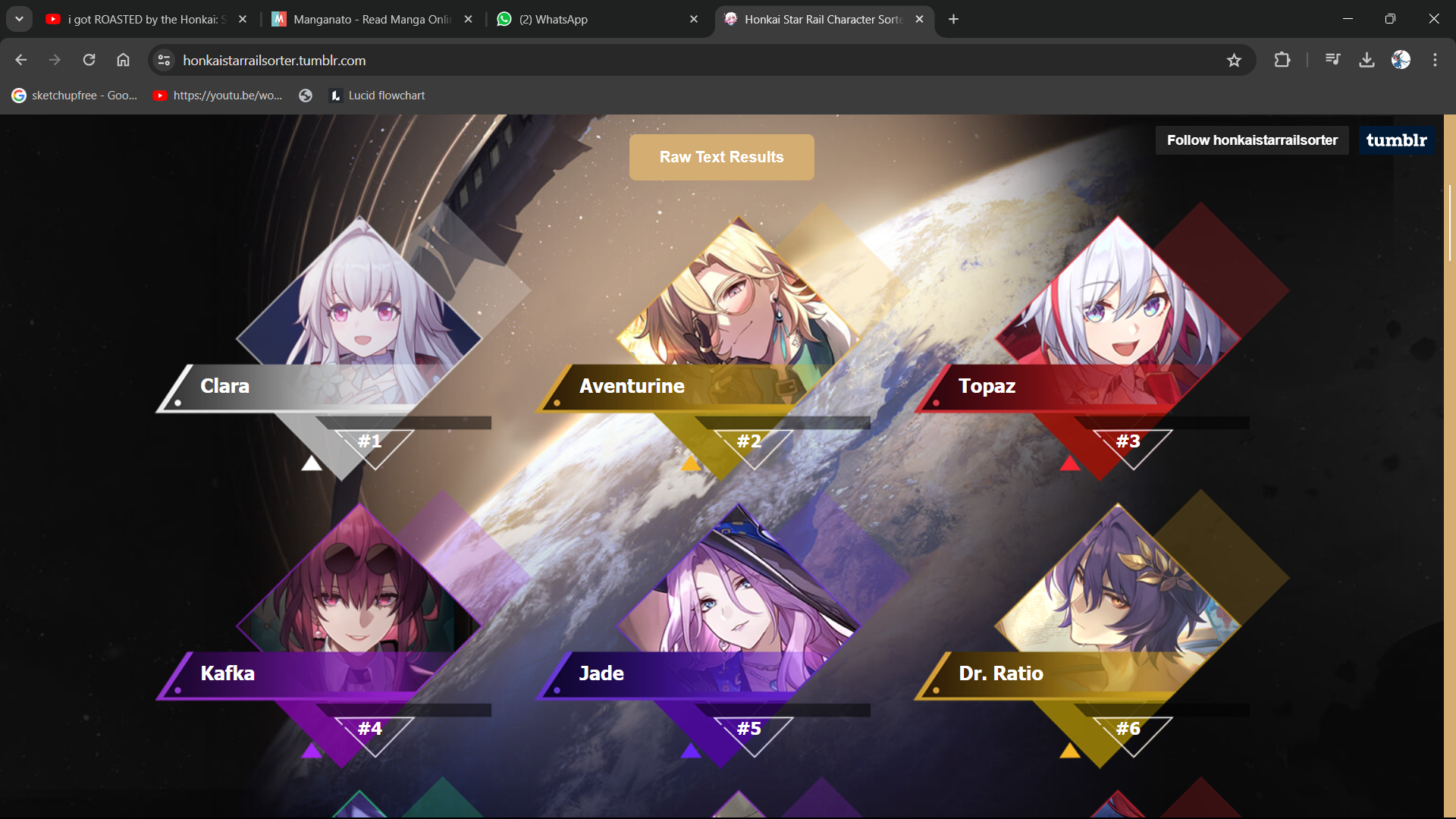Screen dimensions: 1456x819
Task: Open the Lucid flowchart bookmark
Action: [x=377, y=96]
